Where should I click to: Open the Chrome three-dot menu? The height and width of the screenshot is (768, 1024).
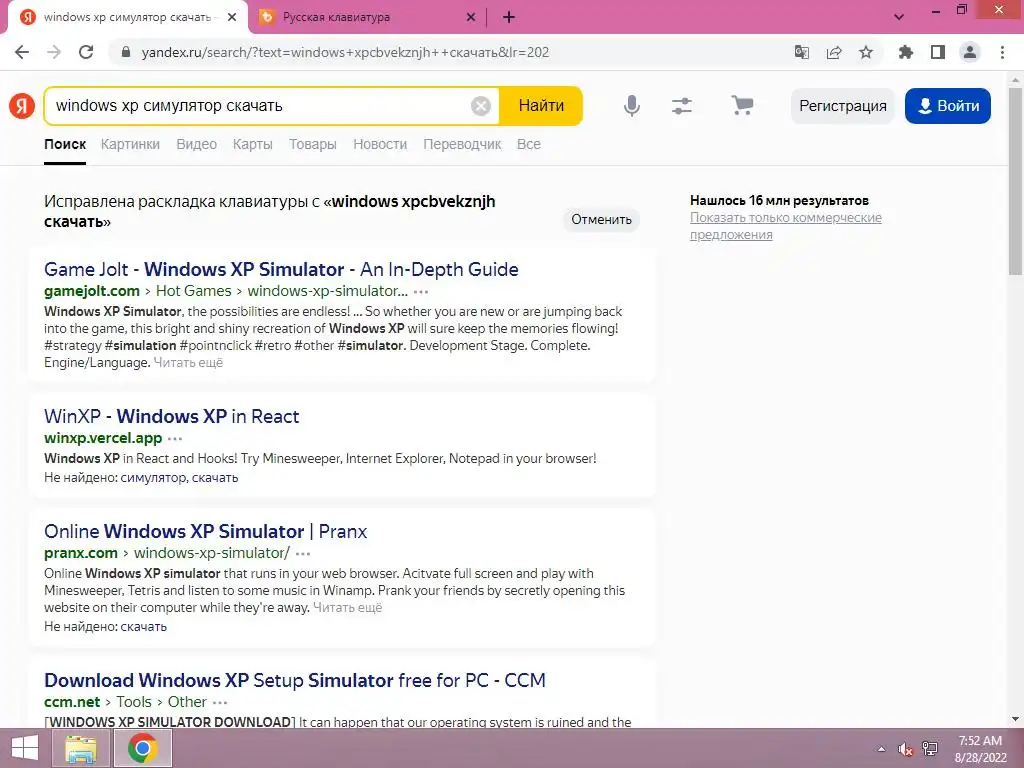pyautogui.click(x=1002, y=52)
